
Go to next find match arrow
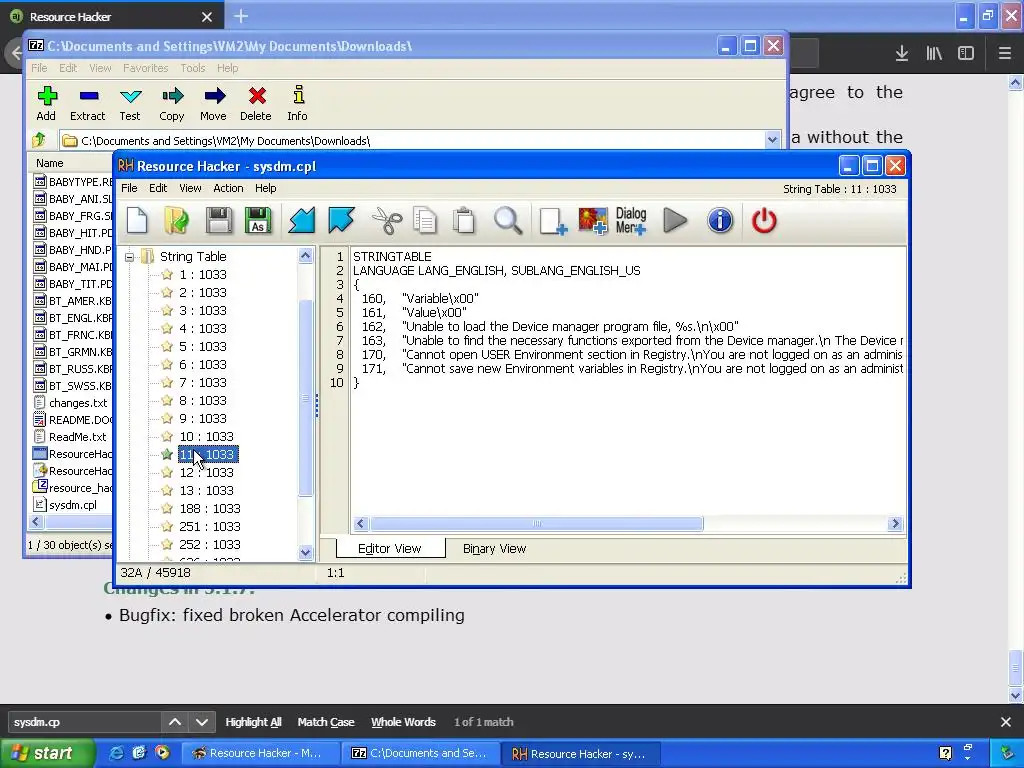(202, 722)
